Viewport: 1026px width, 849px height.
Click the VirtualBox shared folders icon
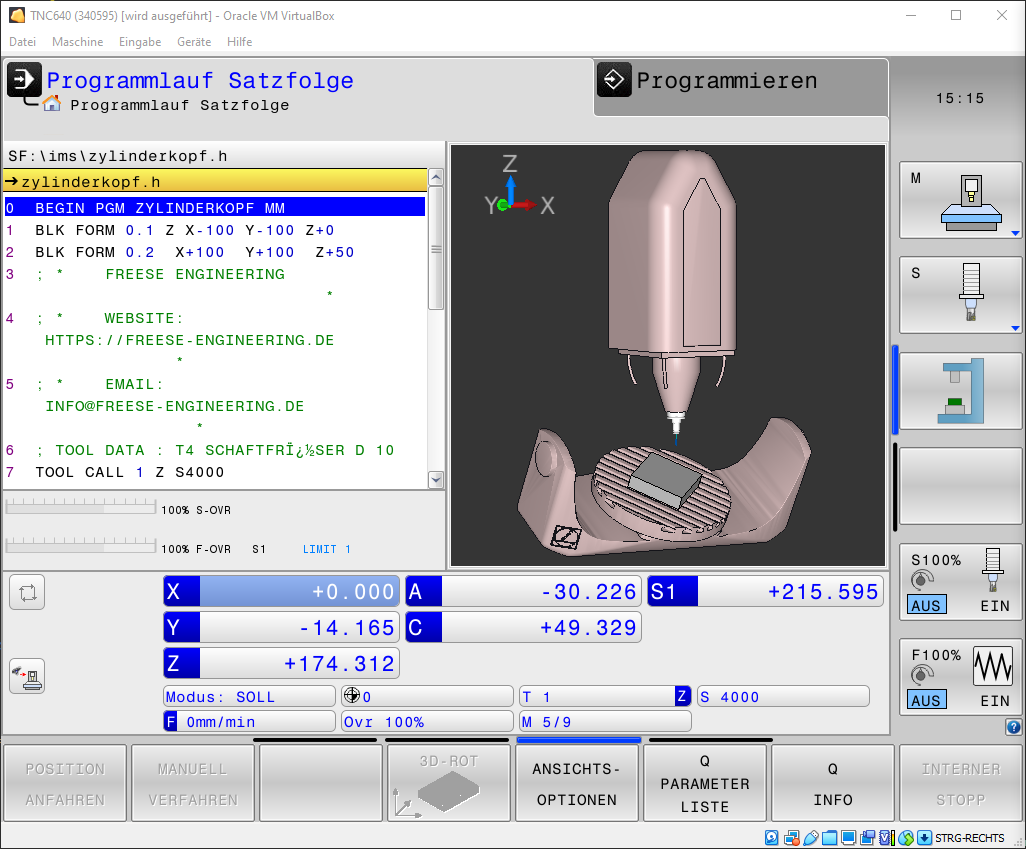(830, 838)
